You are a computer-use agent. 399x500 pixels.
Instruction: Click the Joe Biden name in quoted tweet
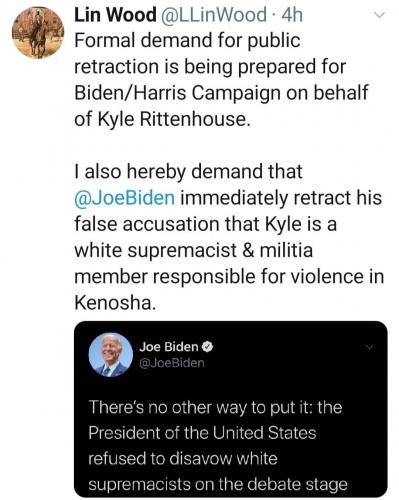169,347
